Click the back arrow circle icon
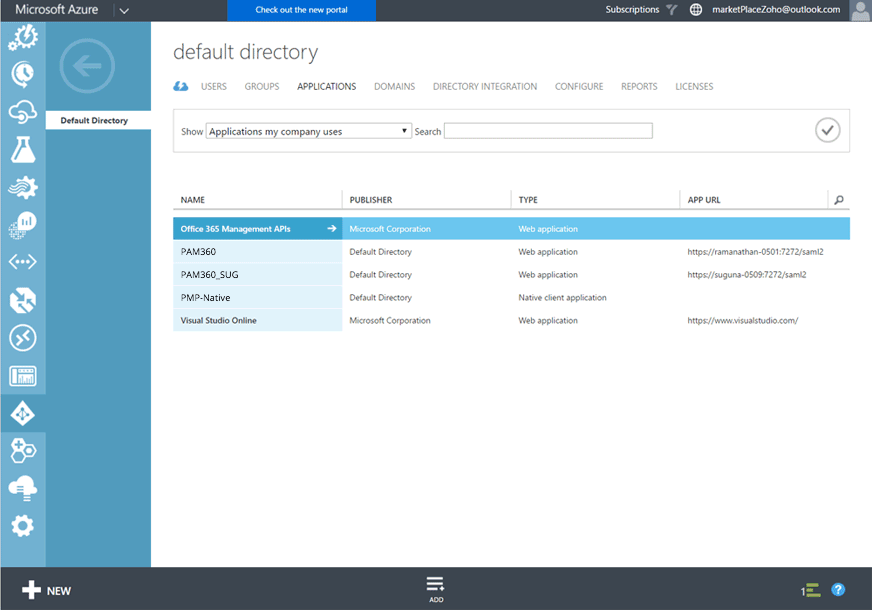The image size is (873, 610). pos(88,67)
